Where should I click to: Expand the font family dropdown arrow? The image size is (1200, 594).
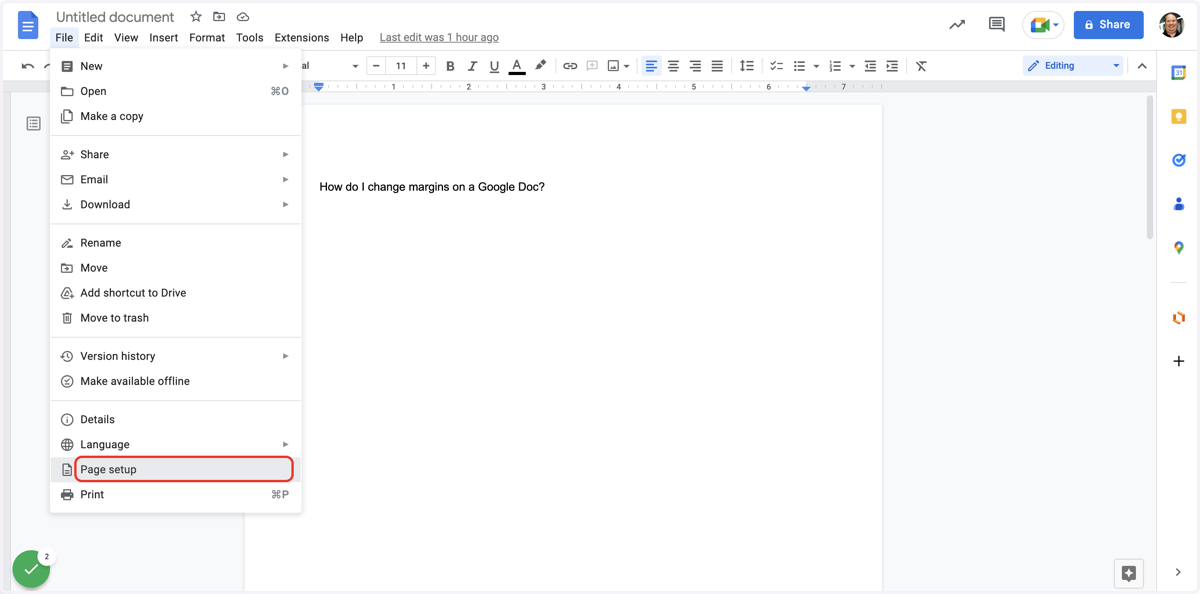pos(355,67)
